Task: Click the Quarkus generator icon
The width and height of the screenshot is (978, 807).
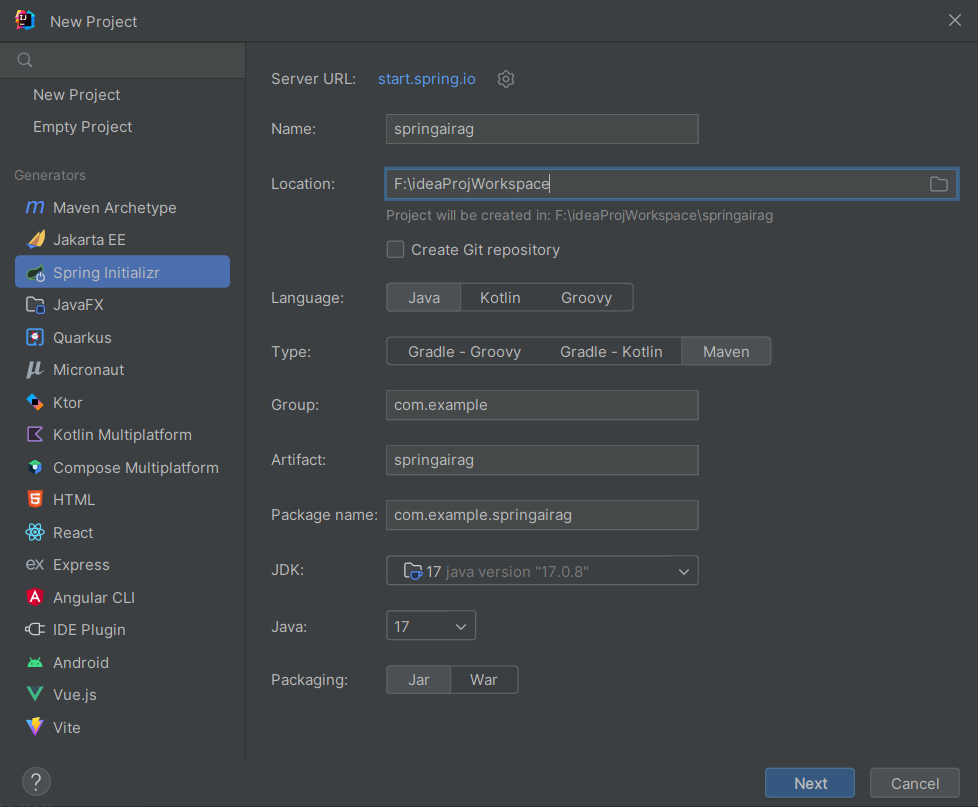Action: pyautogui.click(x=35, y=337)
